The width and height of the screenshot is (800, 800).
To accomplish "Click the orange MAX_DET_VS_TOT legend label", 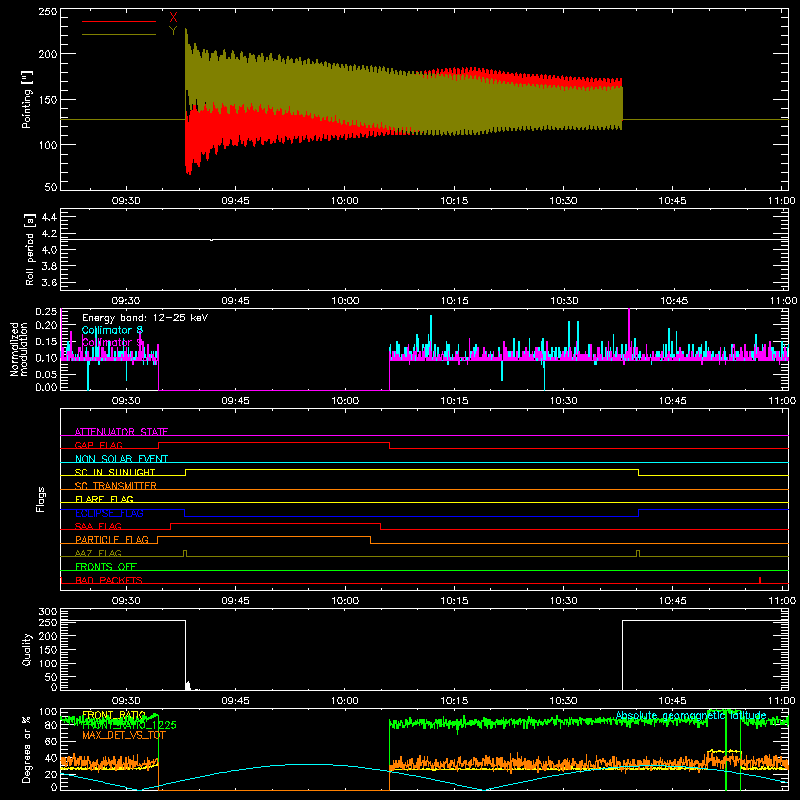I will tap(124, 735).
